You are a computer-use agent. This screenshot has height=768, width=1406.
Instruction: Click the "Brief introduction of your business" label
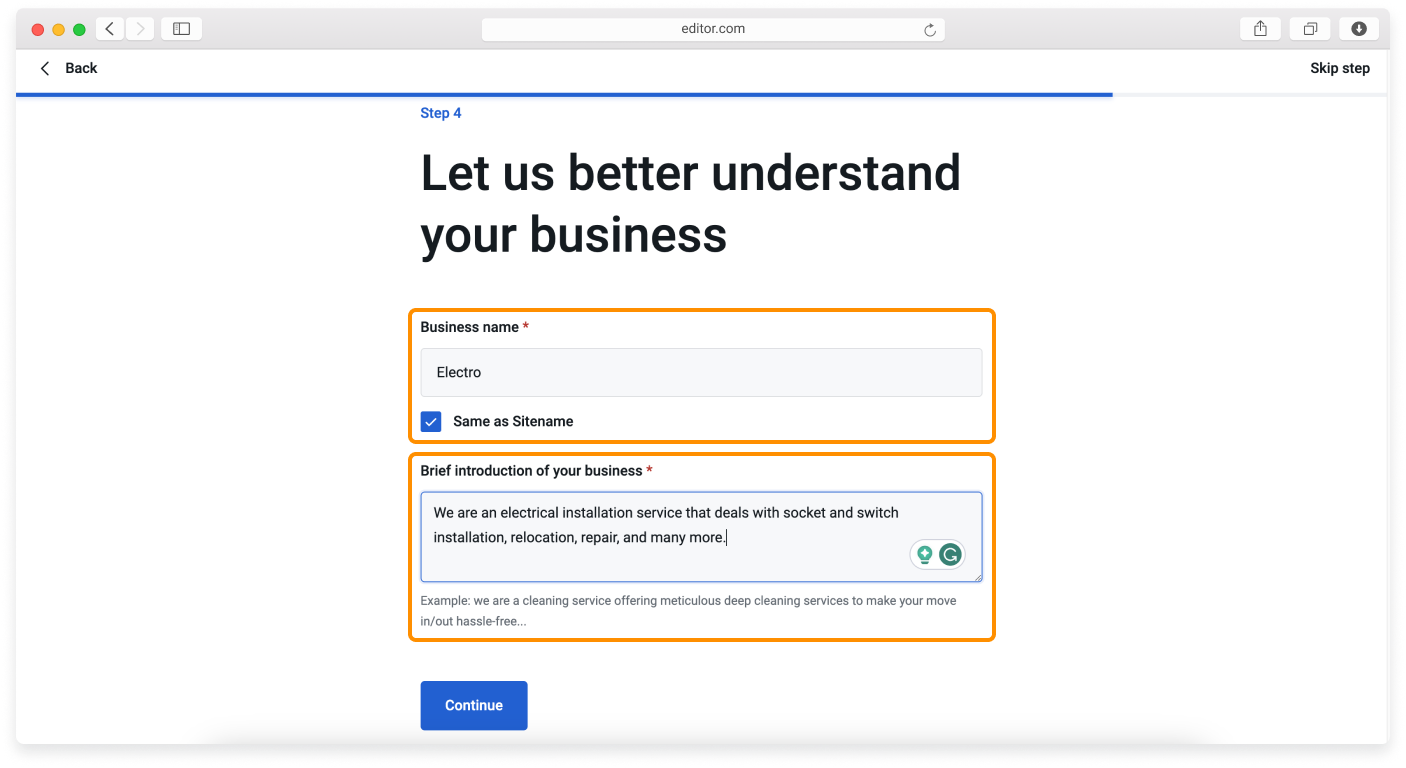[x=531, y=471]
